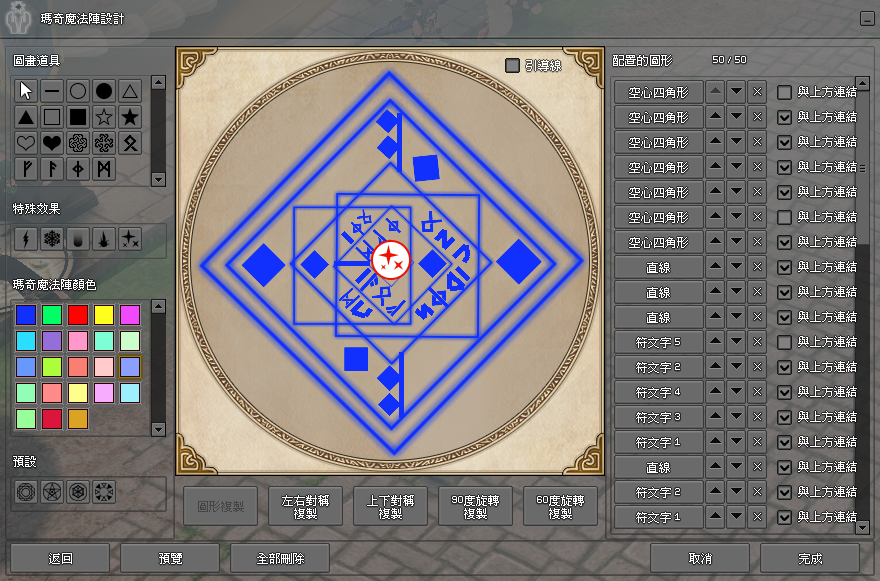The height and width of the screenshot is (581, 880).
Task: Pick the magenta color swatch
Action: pyautogui.click(x=130, y=315)
